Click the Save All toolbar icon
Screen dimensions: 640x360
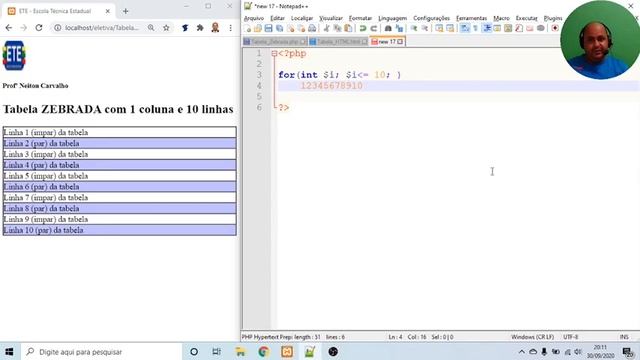[x=279, y=28]
